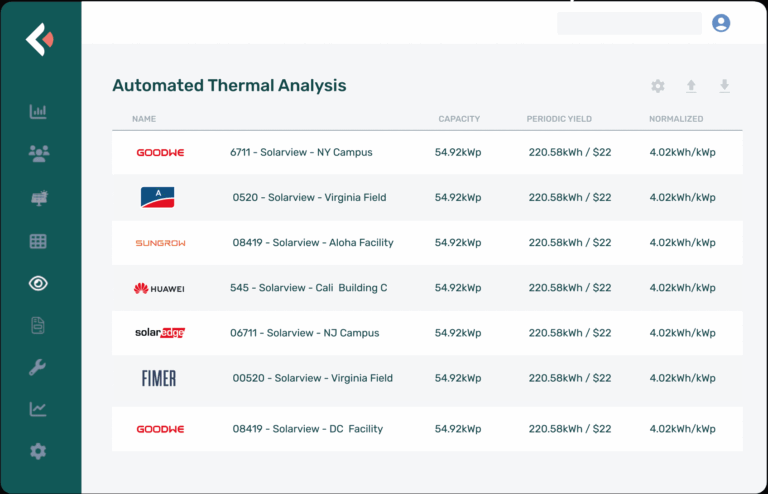This screenshot has height=494, width=768.
Task: Click 4.02kWh/kWp in Cali Building C row
Action: (682, 287)
